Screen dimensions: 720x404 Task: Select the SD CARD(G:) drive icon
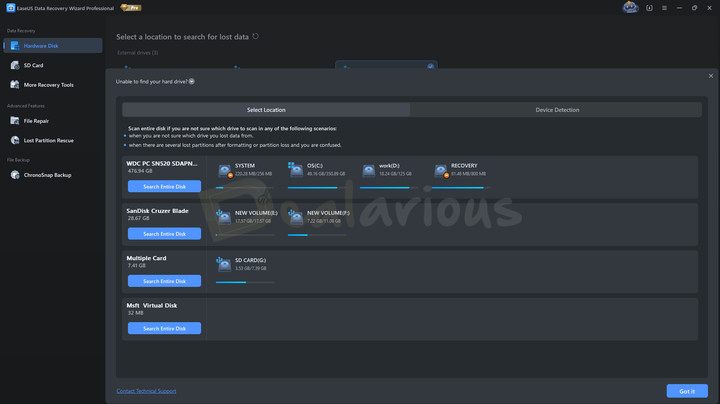point(224,264)
